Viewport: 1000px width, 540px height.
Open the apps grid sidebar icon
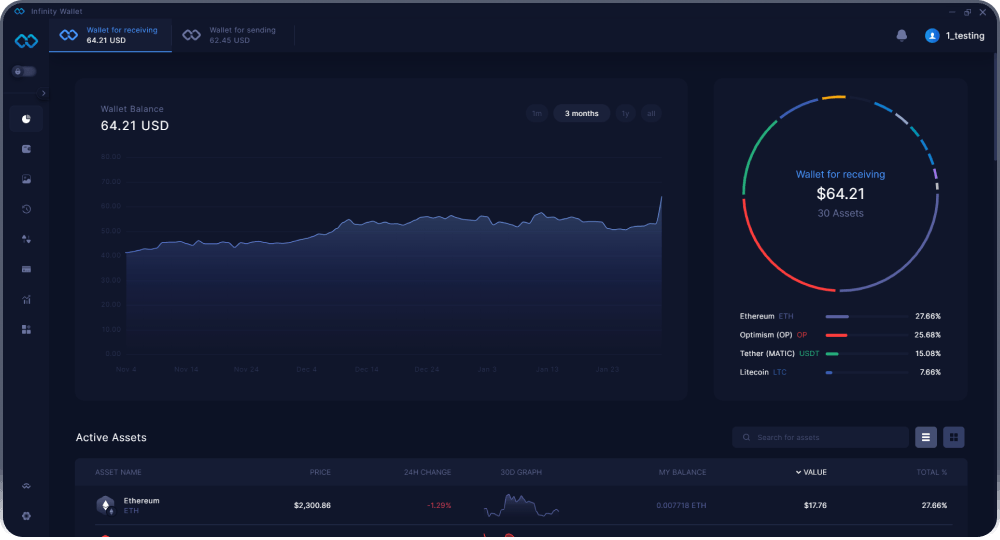pyautogui.click(x=26, y=330)
